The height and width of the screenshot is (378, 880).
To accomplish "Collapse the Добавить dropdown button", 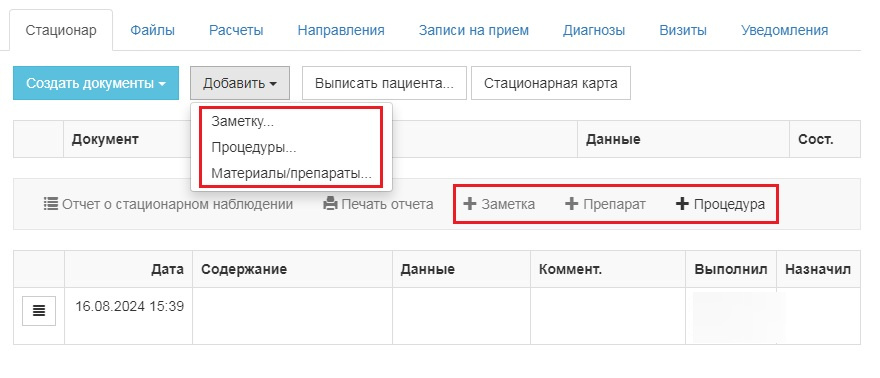I will click(240, 83).
